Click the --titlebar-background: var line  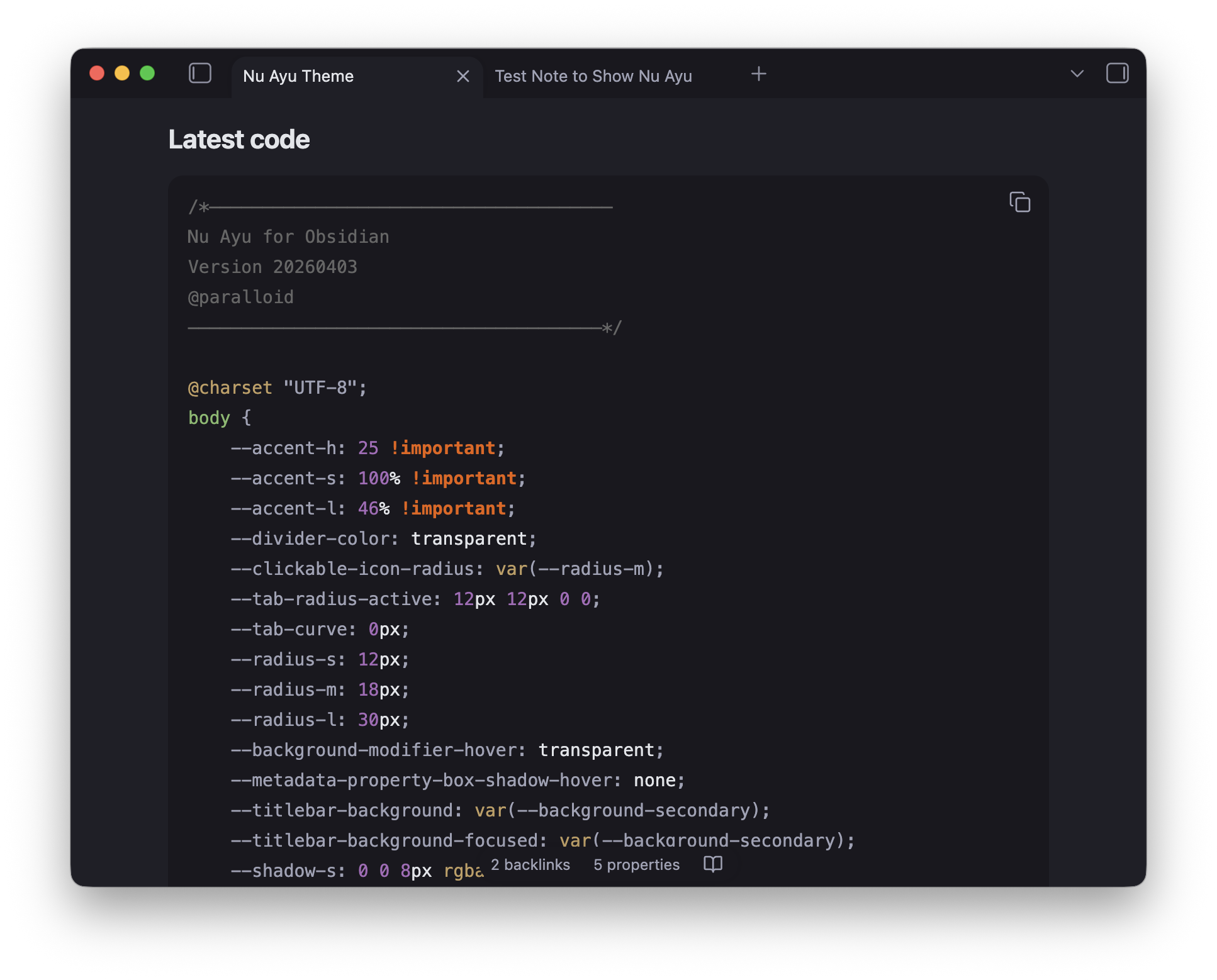coord(500,810)
